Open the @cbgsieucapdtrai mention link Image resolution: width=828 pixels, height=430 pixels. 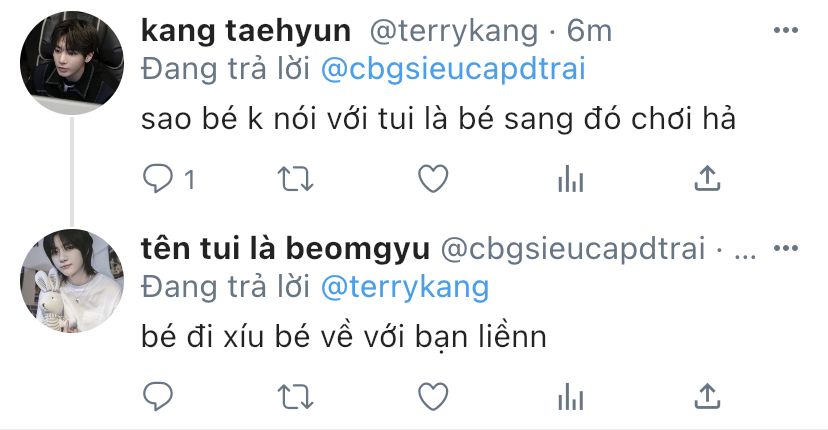[x=453, y=70]
